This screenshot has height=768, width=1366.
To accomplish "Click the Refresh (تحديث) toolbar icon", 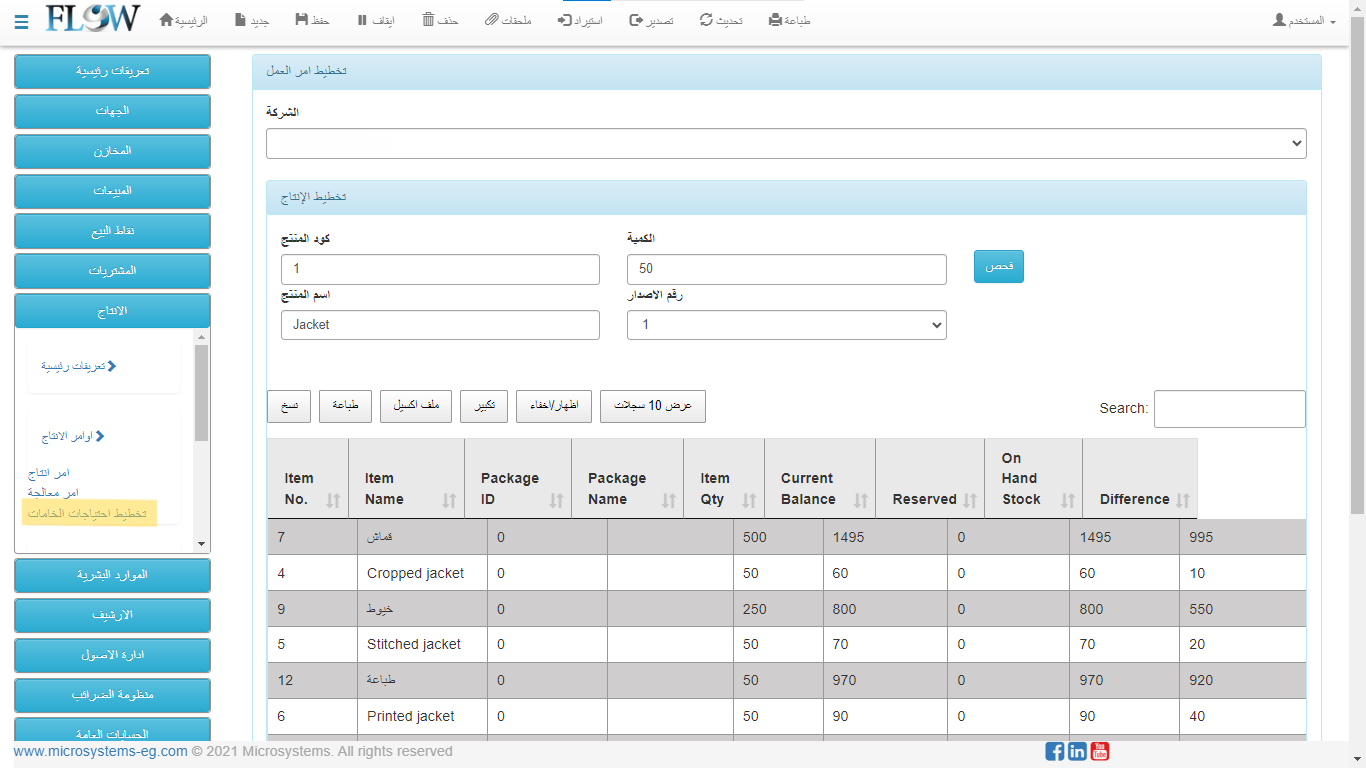I will [706, 20].
